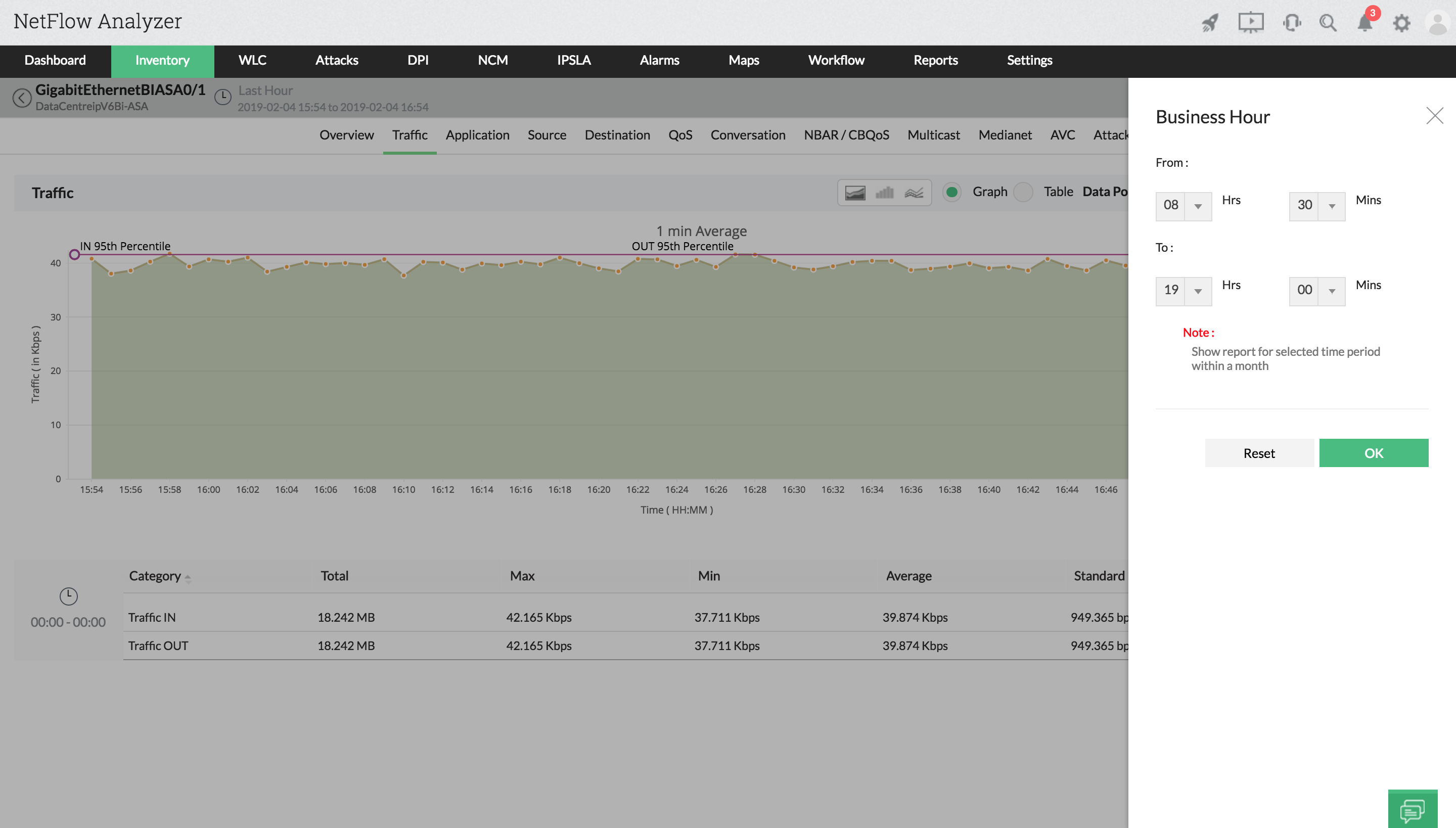Open the Reports menu

936,60
